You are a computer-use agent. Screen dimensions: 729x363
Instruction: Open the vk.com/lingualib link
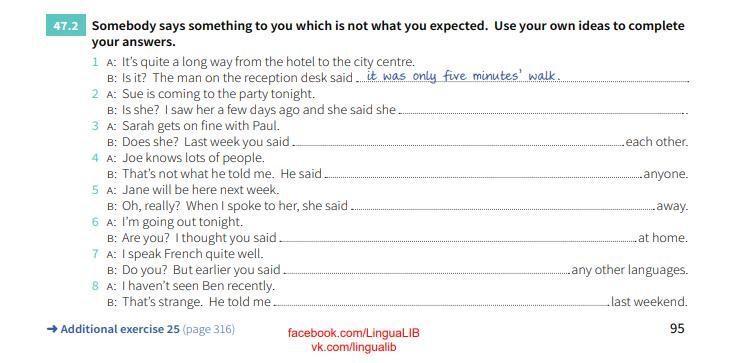click(353, 347)
